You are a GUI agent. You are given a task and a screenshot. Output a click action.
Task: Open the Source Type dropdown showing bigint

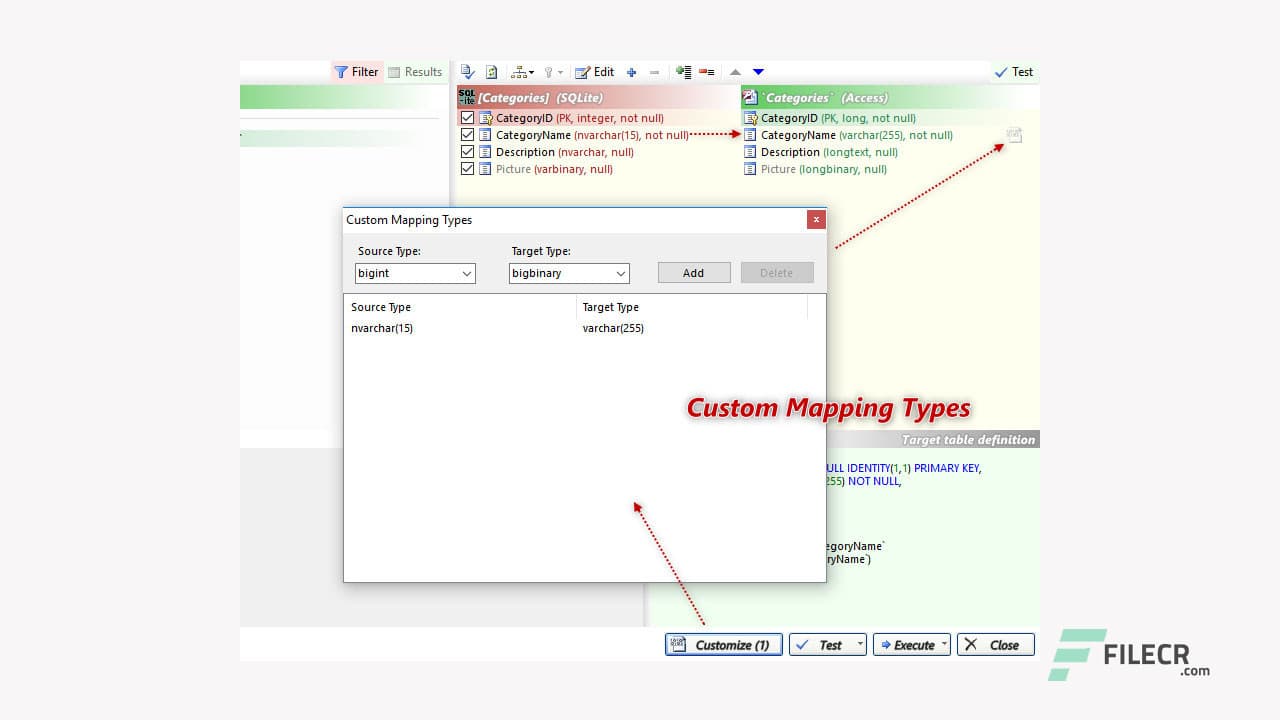(415, 273)
